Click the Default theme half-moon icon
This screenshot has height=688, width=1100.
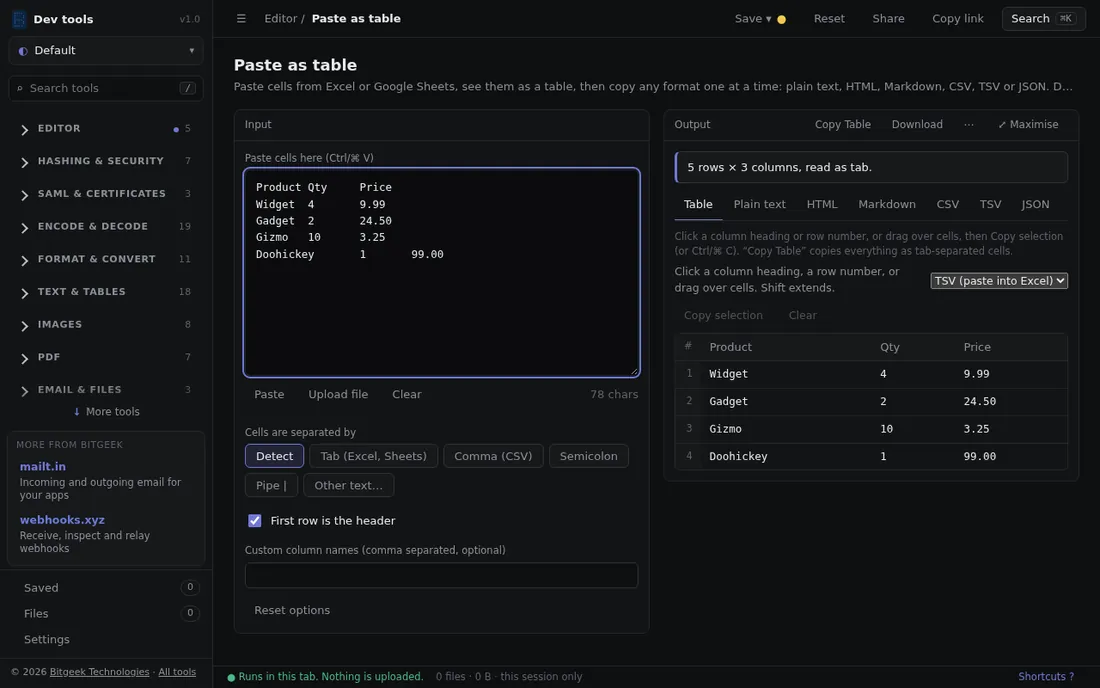23,51
